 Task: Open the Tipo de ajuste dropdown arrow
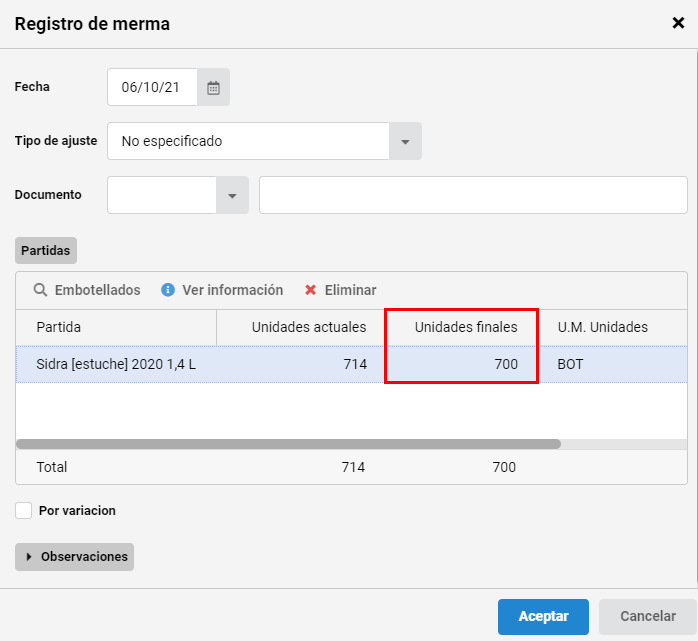[x=405, y=141]
